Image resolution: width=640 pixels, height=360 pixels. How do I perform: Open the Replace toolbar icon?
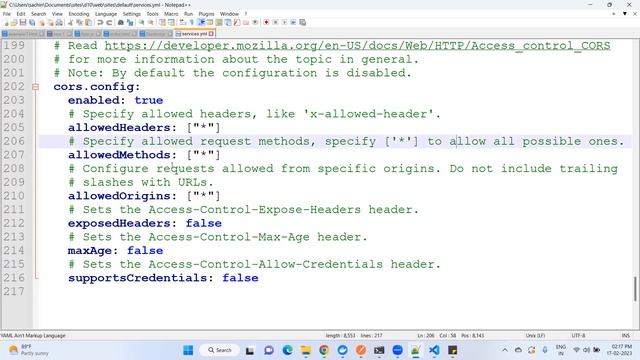(130, 22)
